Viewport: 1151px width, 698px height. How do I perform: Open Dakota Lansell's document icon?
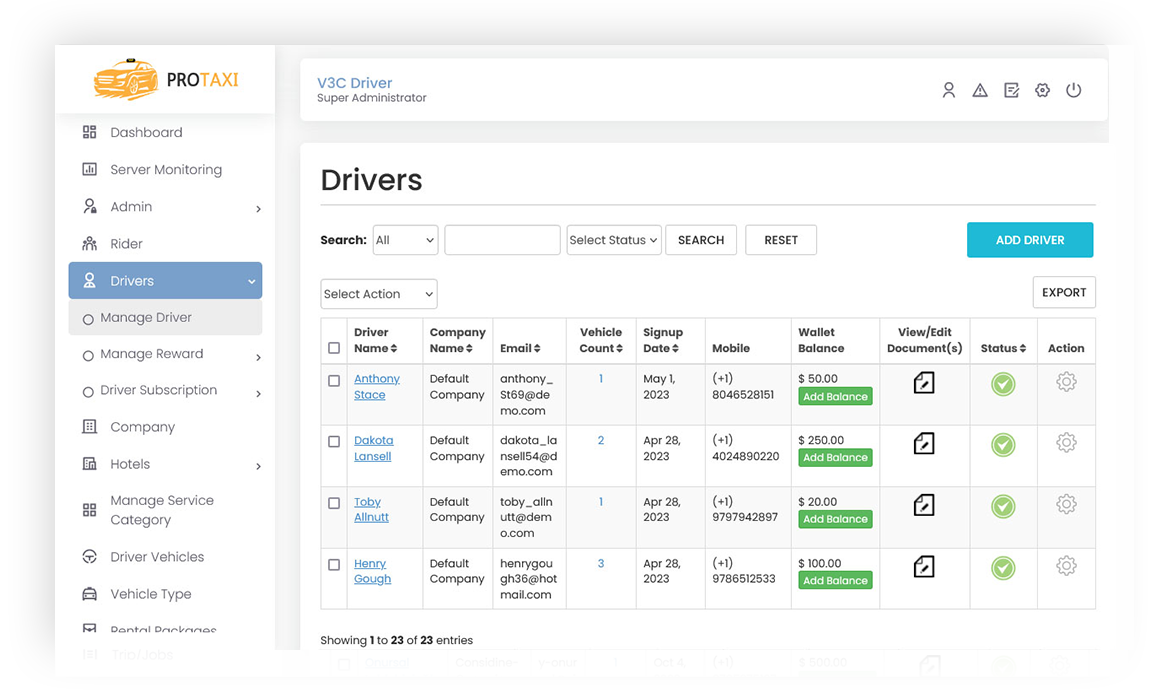tap(924, 443)
